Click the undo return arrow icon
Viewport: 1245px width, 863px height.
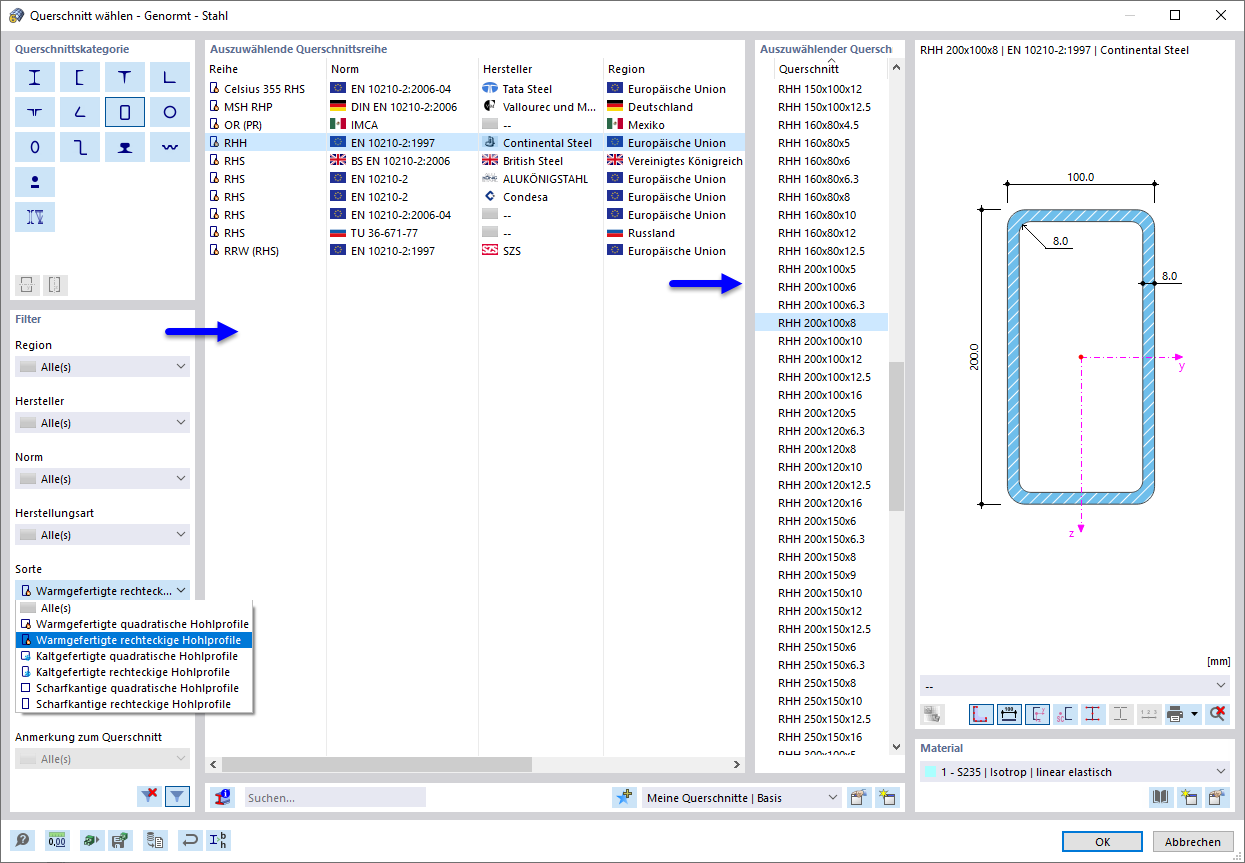coord(190,841)
